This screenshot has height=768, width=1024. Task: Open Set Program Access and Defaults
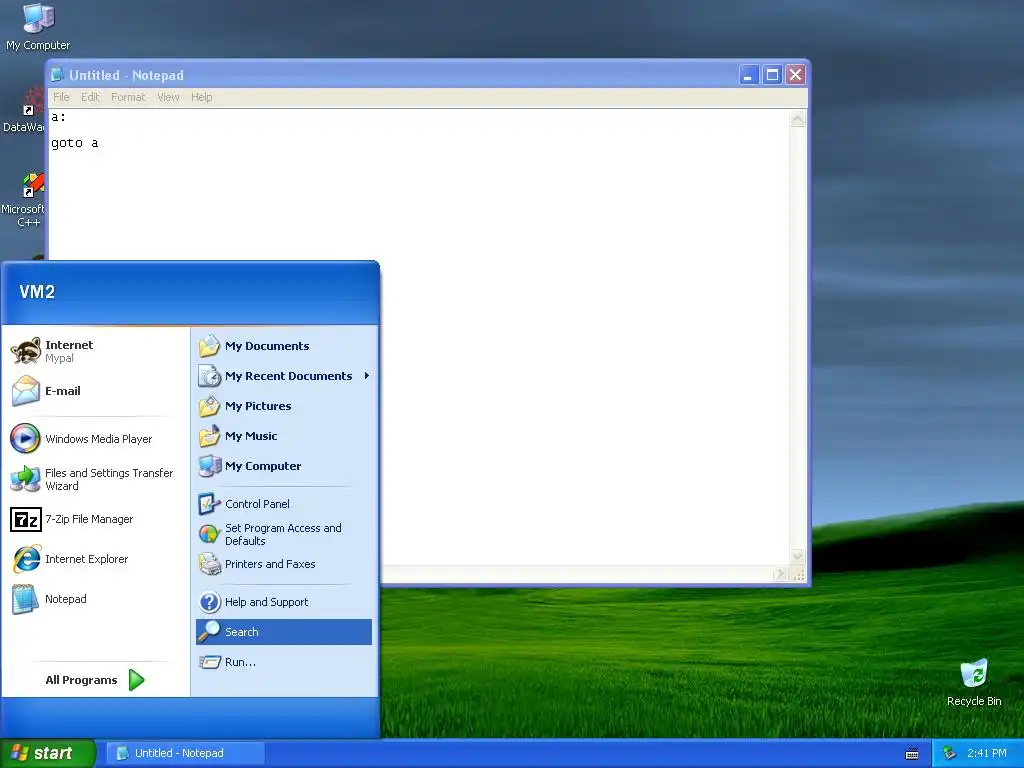[x=283, y=534]
